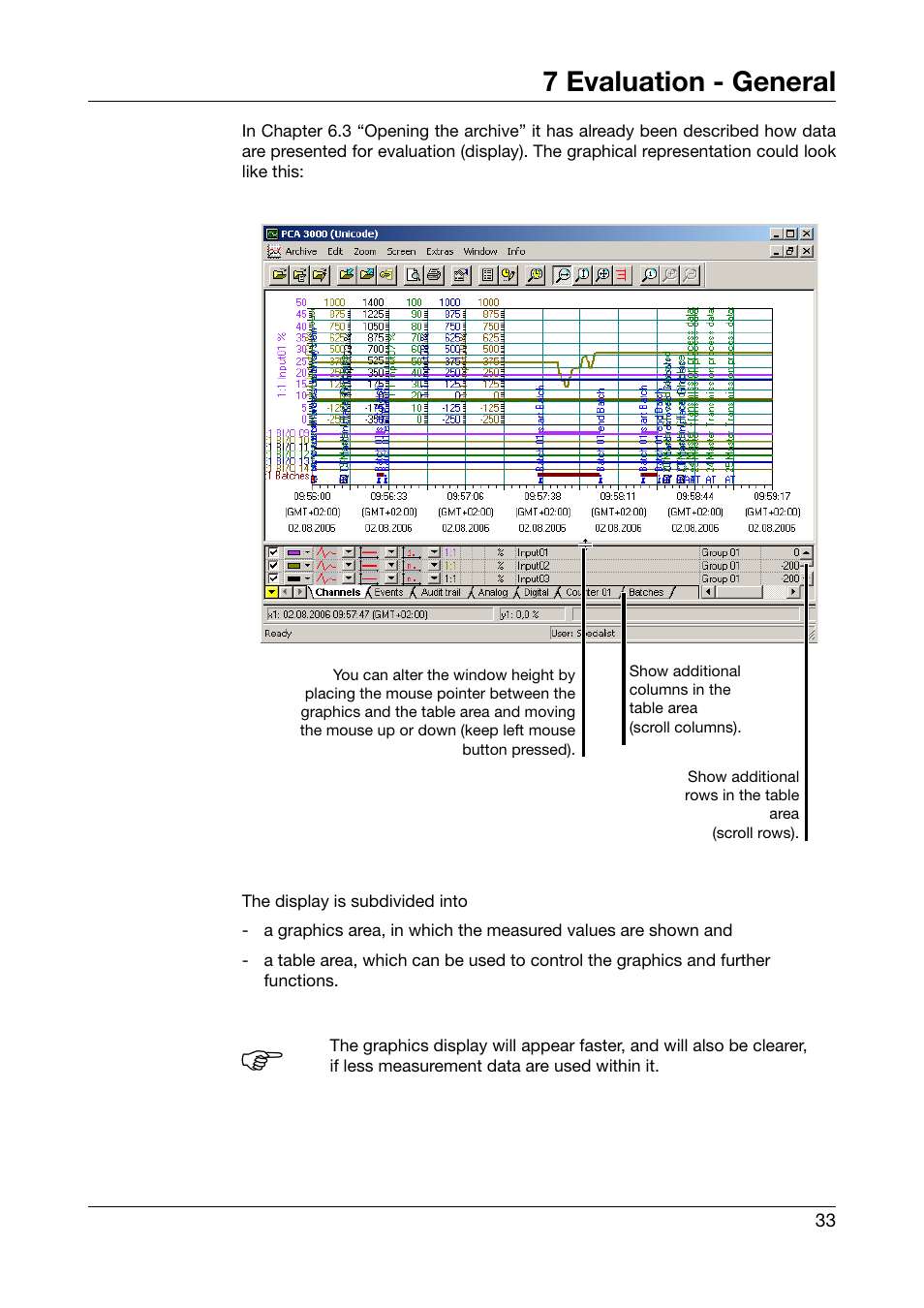Open the line-type dropdown for Input01
924x1308 pixels.
pos(349,552)
